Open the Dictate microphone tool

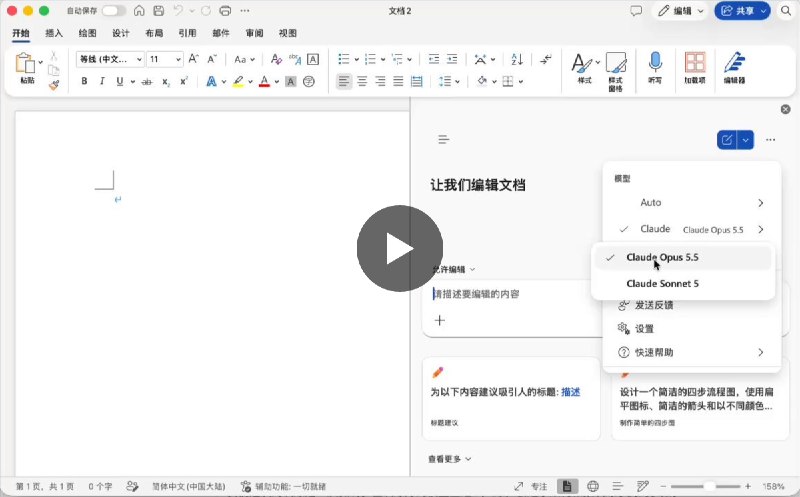coord(655,67)
